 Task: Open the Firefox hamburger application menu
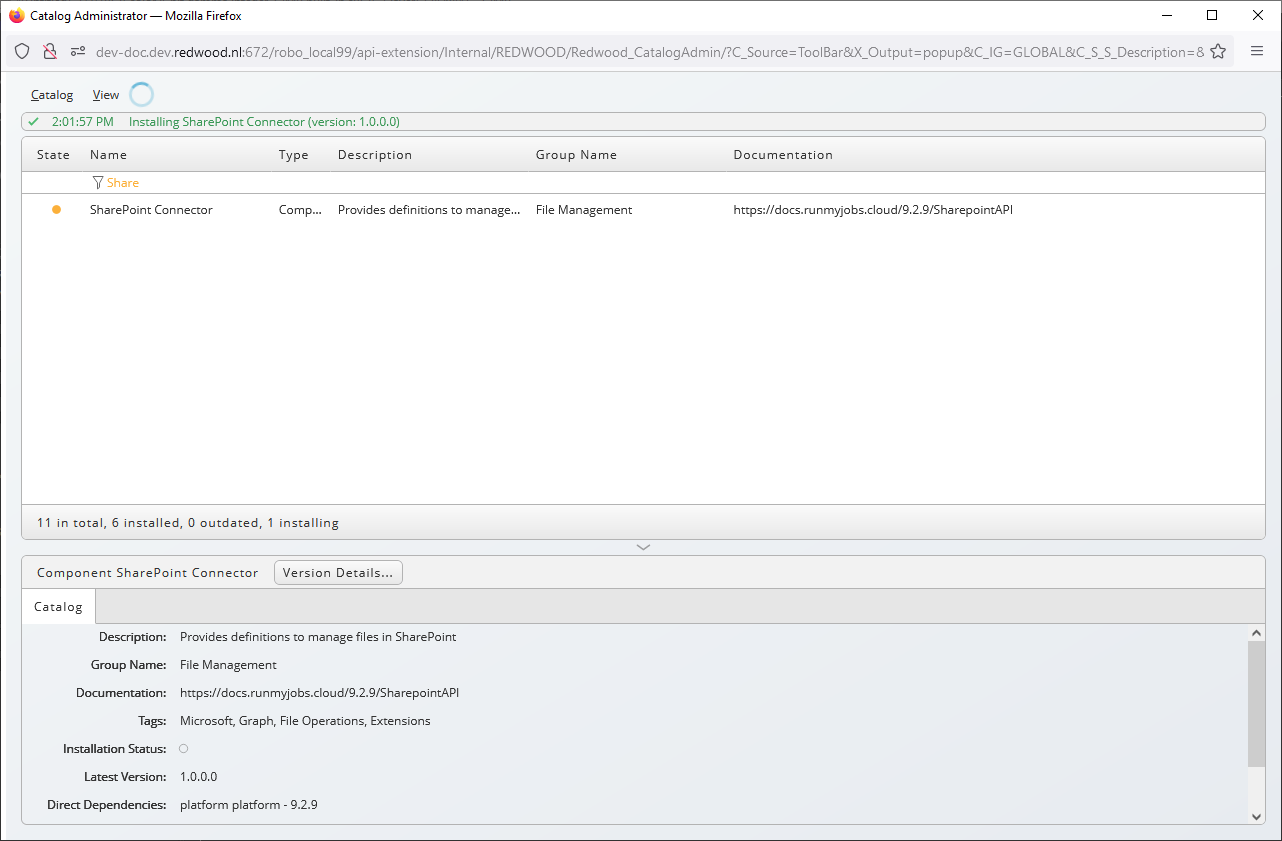pos(1257,51)
